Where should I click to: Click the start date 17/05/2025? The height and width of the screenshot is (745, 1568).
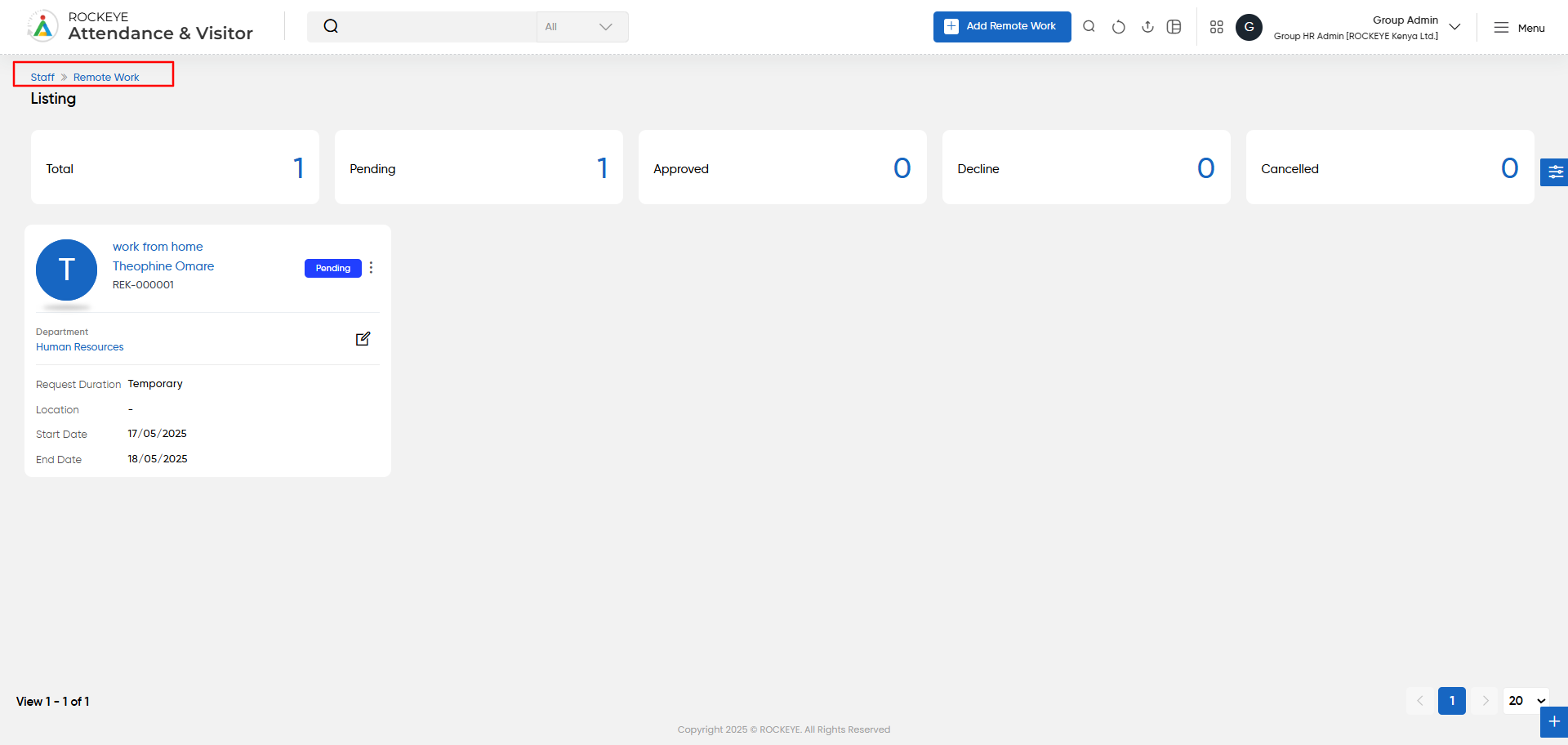pyautogui.click(x=158, y=434)
